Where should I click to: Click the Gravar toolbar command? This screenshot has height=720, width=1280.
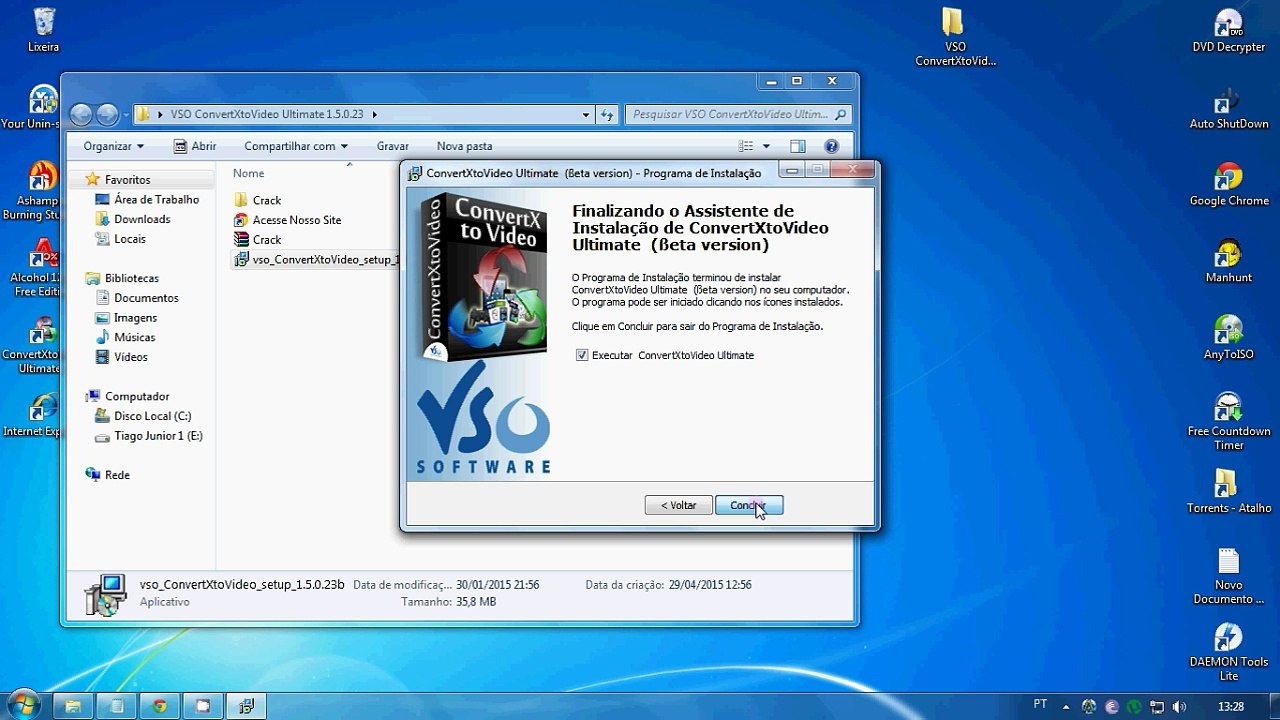(x=393, y=146)
